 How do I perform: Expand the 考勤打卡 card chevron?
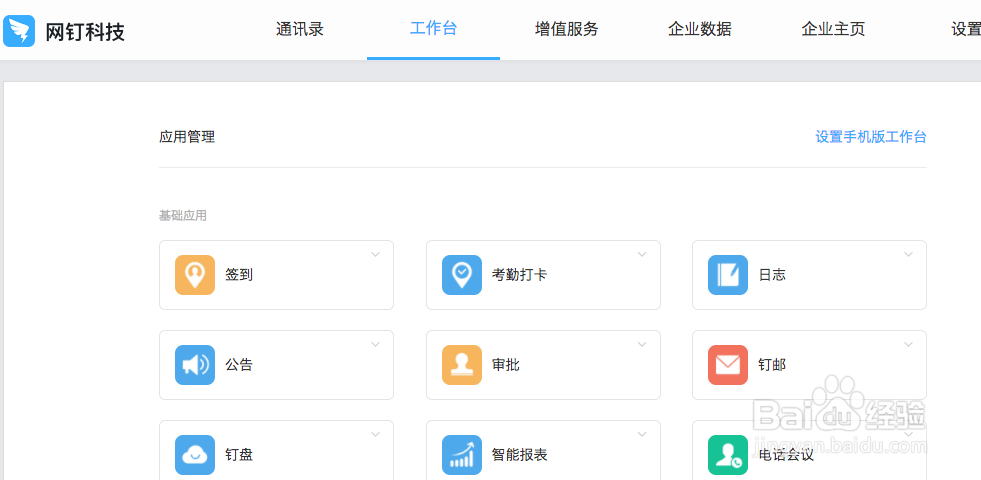click(x=642, y=254)
